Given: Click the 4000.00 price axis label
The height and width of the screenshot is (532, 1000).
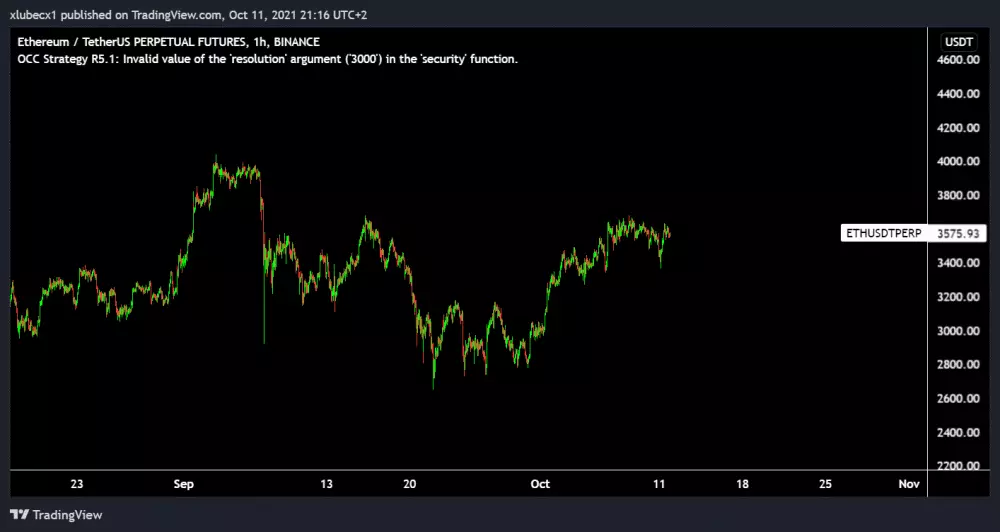Looking at the screenshot, I should (x=959, y=161).
